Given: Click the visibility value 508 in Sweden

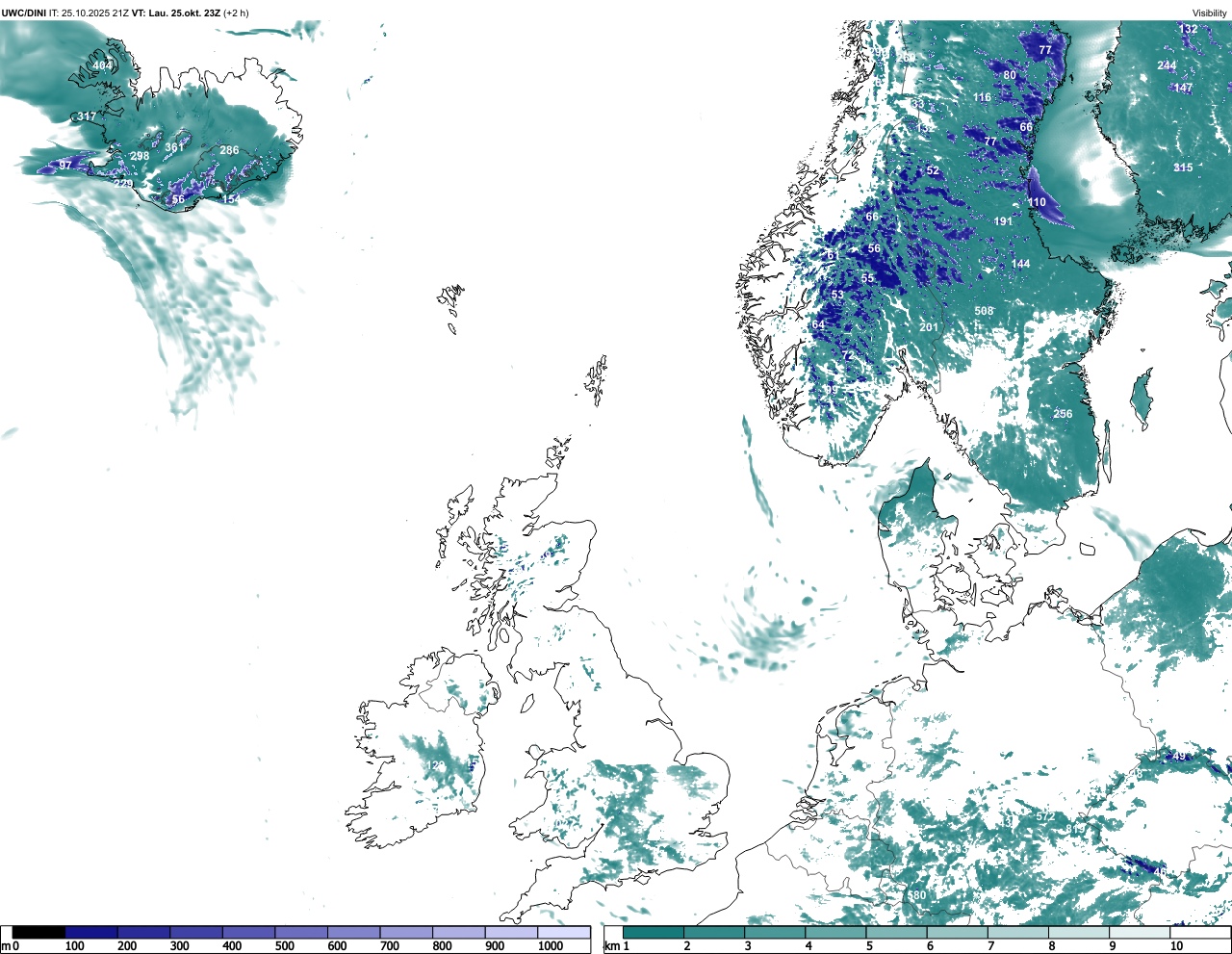Looking at the screenshot, I should coord(984,311).
